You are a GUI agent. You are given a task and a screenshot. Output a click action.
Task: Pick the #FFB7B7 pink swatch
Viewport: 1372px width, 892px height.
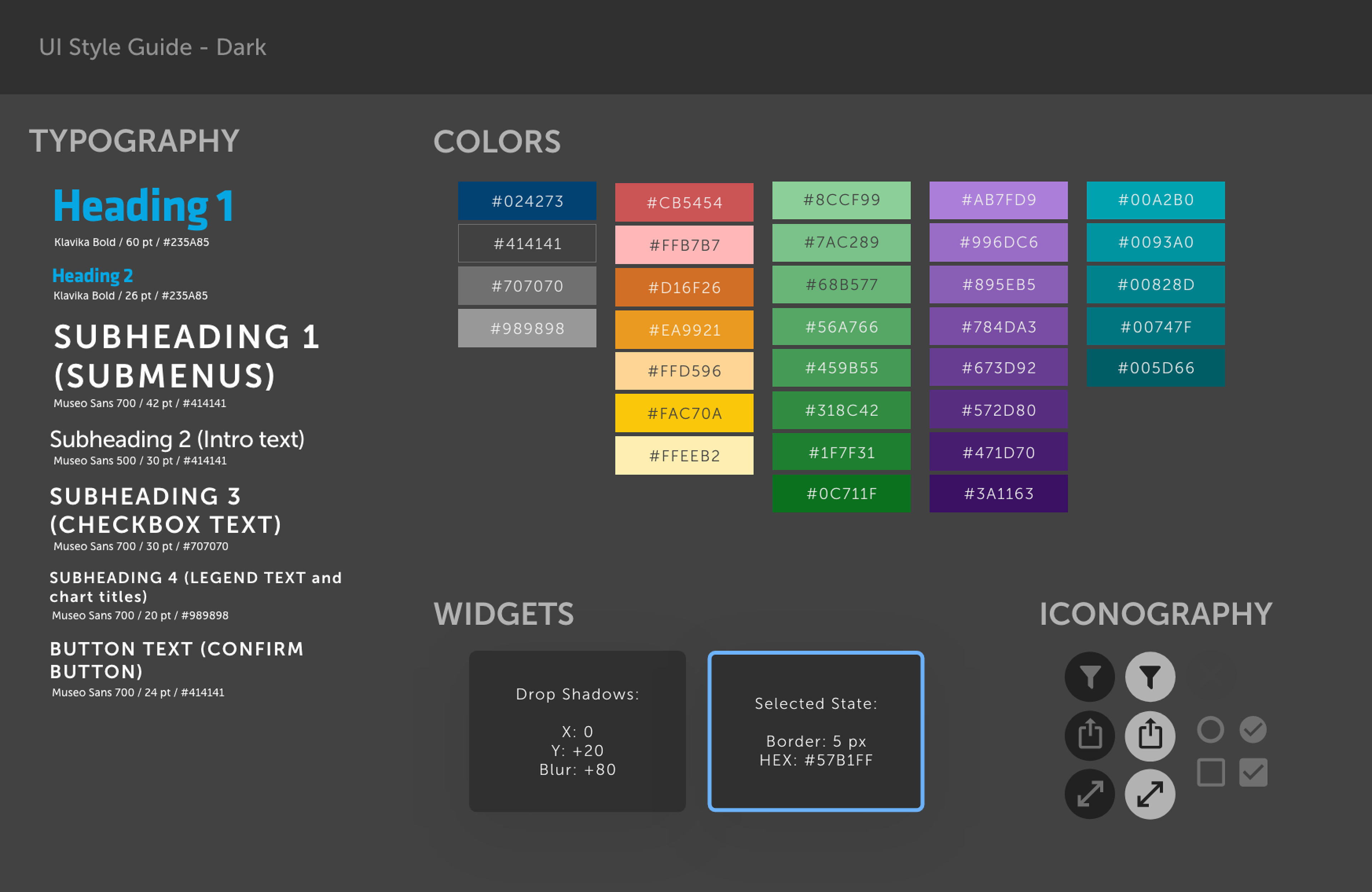tap(684, 245)
